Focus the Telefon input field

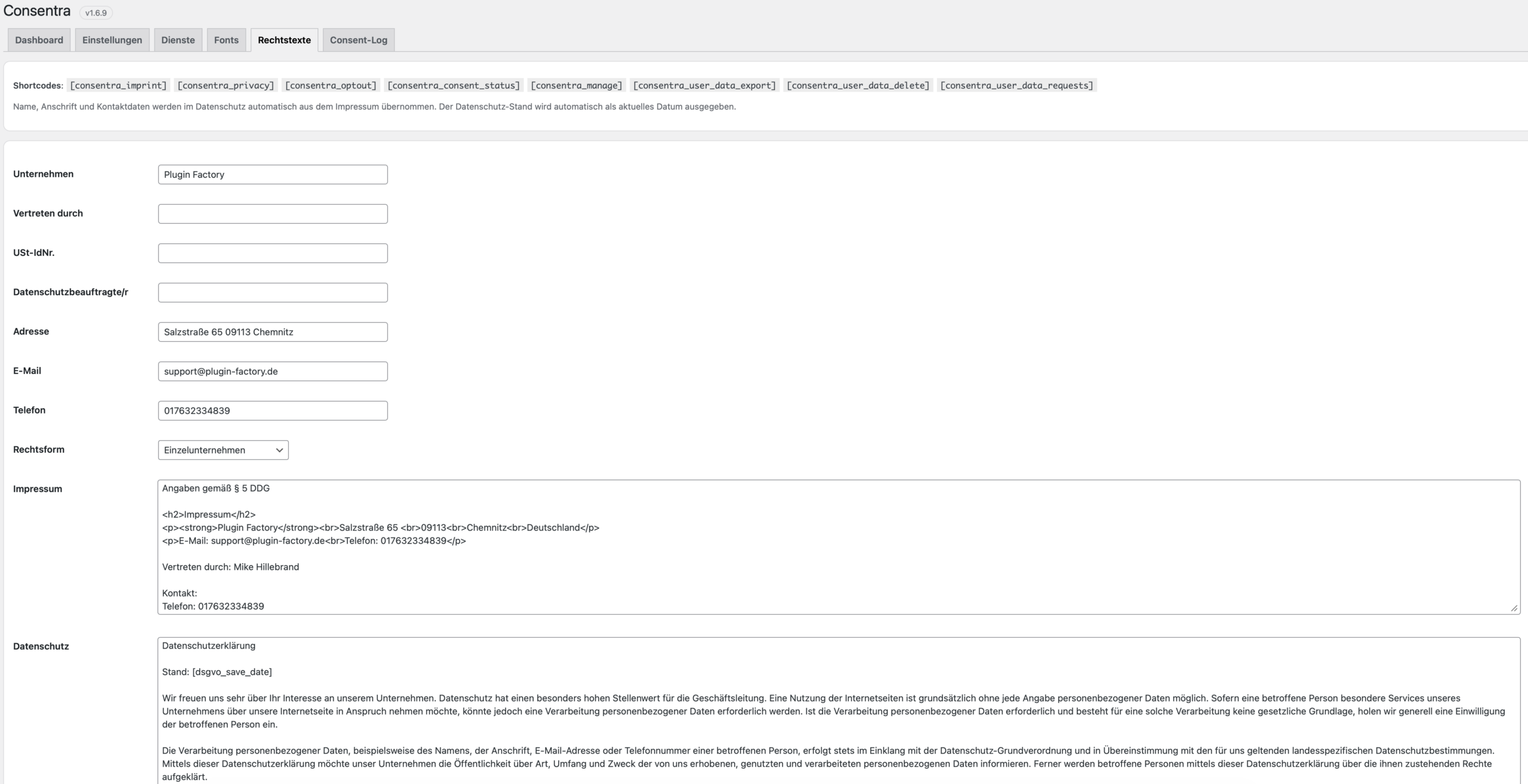coord(273,411)
